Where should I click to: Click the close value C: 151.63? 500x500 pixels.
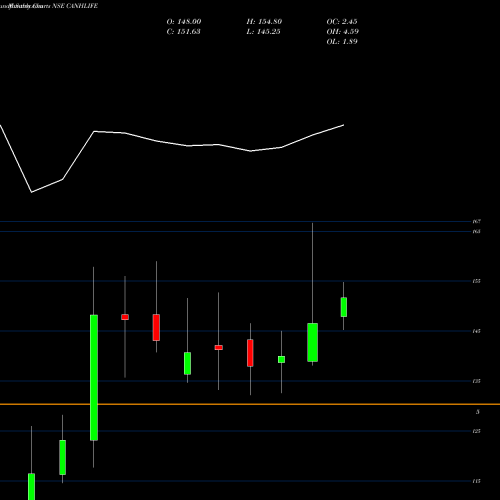(183, 32)
